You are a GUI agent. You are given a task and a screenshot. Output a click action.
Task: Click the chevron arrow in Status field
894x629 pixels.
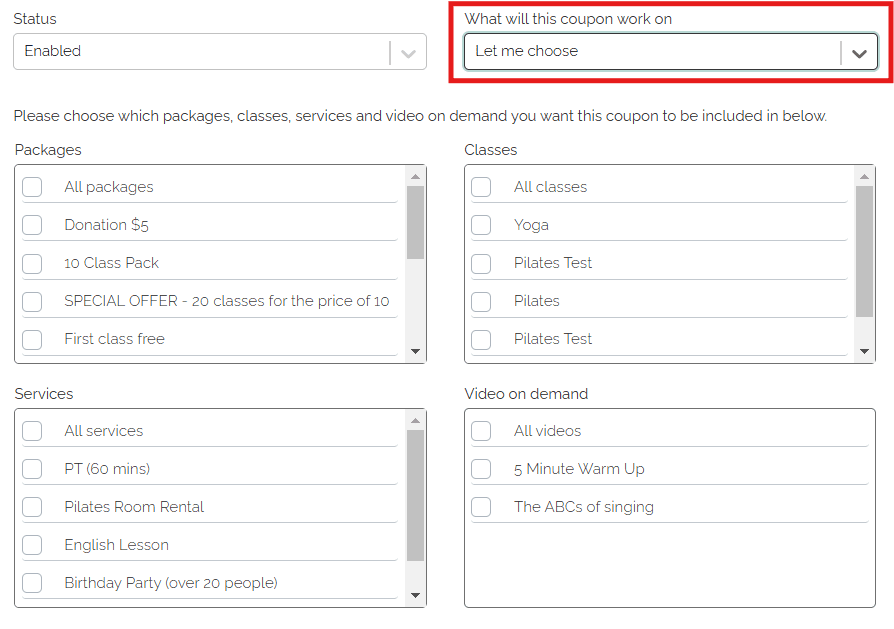(x=408, y=53)
